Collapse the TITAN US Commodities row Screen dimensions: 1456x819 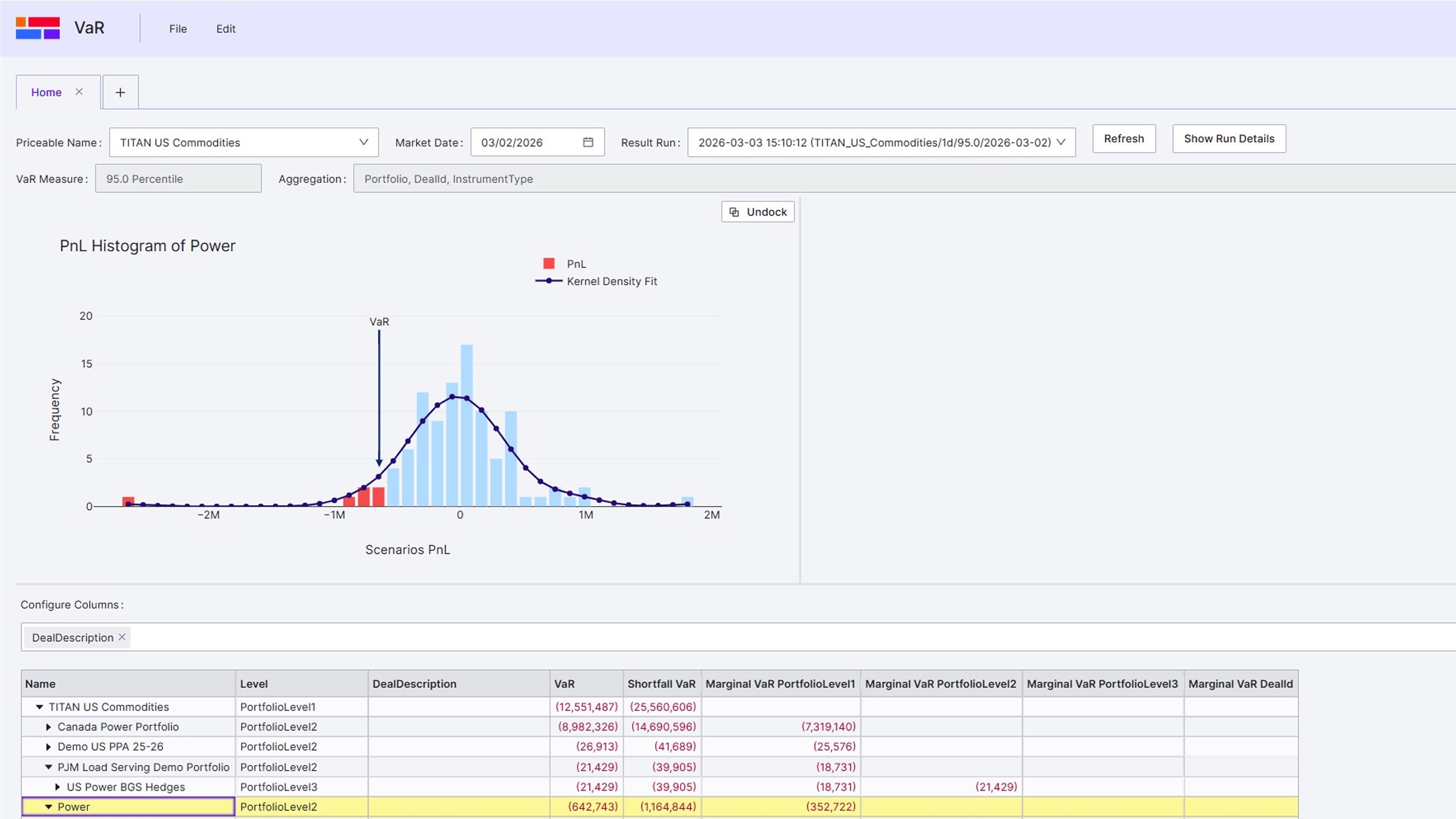[x=39, y=707]
